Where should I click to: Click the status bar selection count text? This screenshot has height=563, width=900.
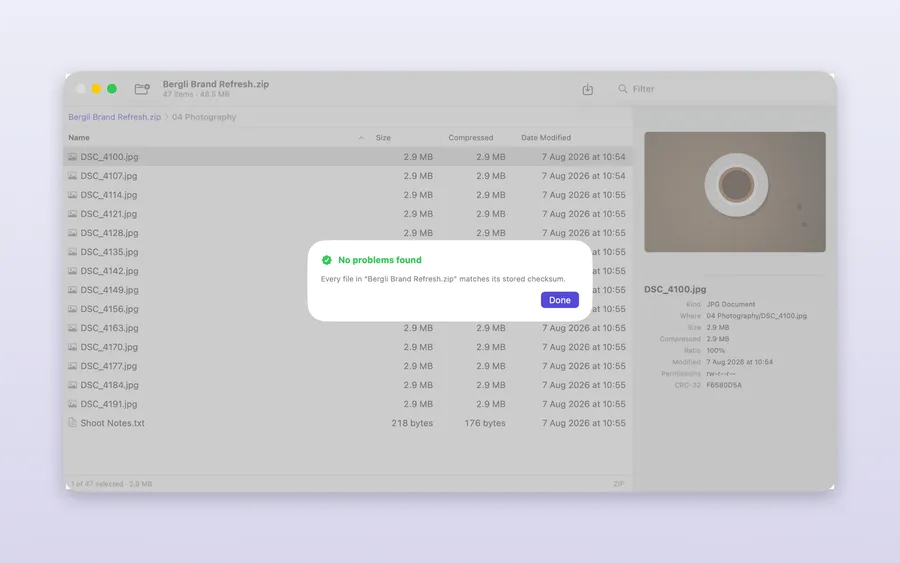(x=111, y=484)
